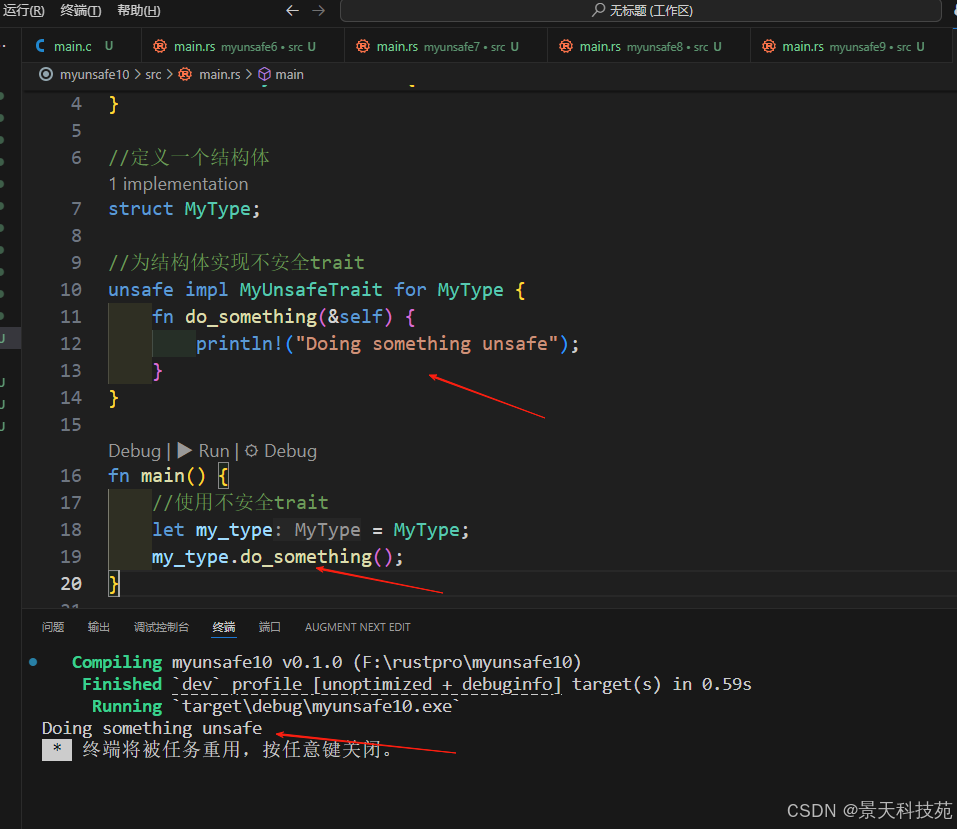Click the U indicator on the myunsafe8 tab
The image size is (957, 829).
click(718, 45)
